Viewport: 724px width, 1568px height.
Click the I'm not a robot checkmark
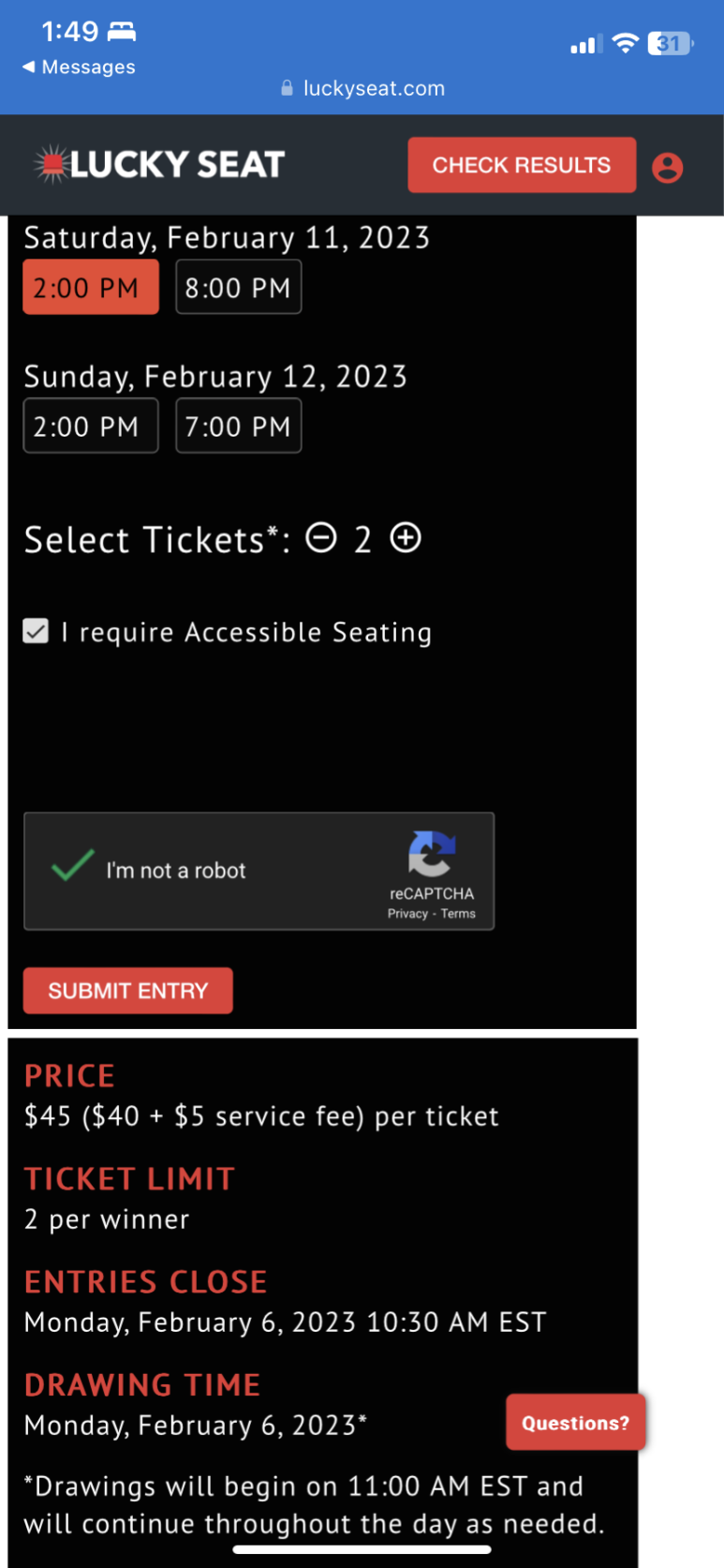pyautogui.click(x=73, y=865)
